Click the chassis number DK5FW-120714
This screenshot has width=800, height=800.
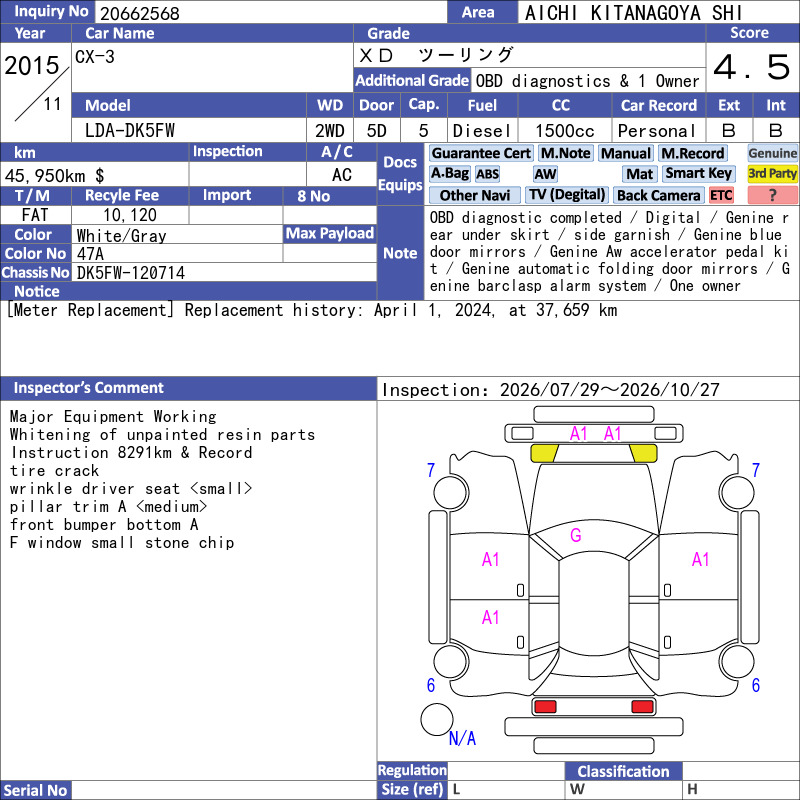(x=131, y=273)
